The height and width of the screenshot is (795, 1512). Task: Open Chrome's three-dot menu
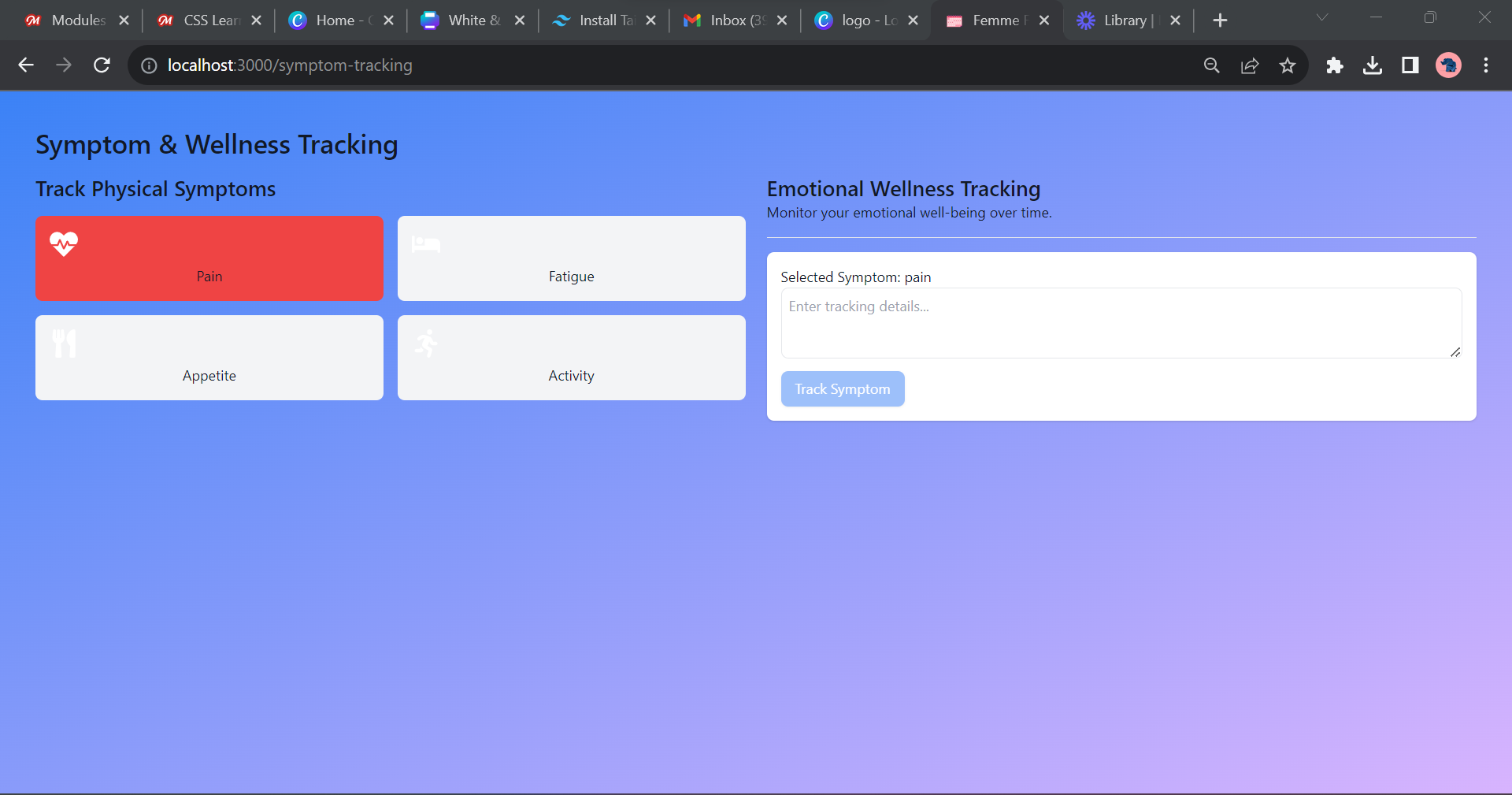pyautogui.click(x=1486, y=65)
